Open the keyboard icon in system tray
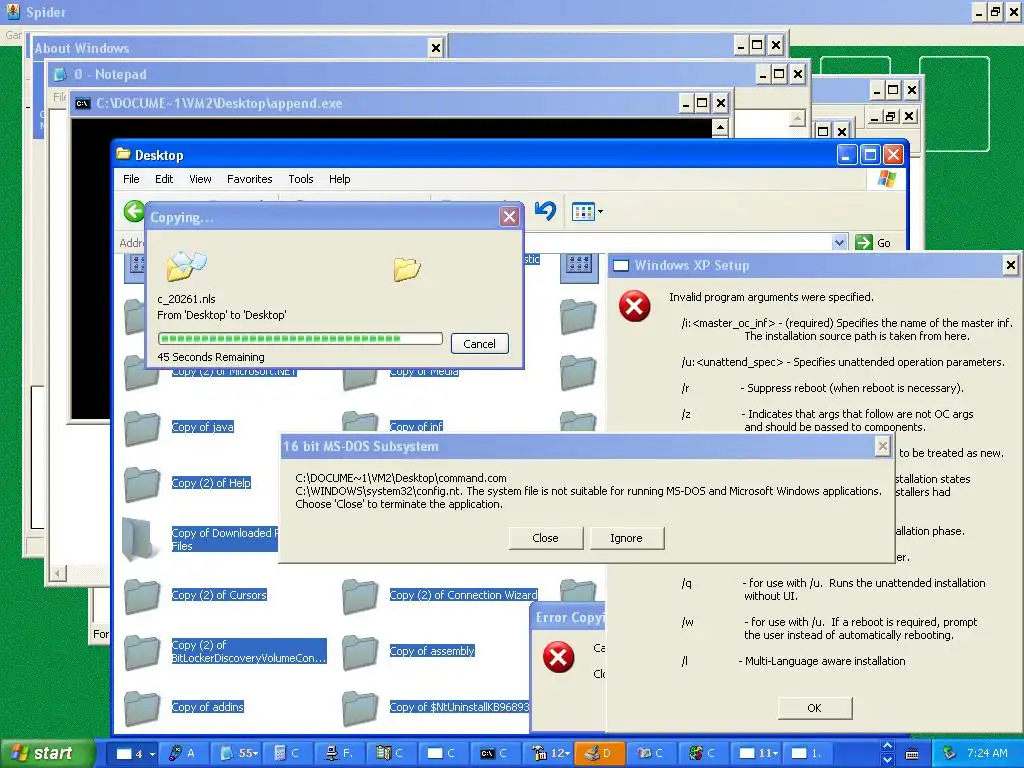This screenshot has height=768, width=1024. [912, 754]
